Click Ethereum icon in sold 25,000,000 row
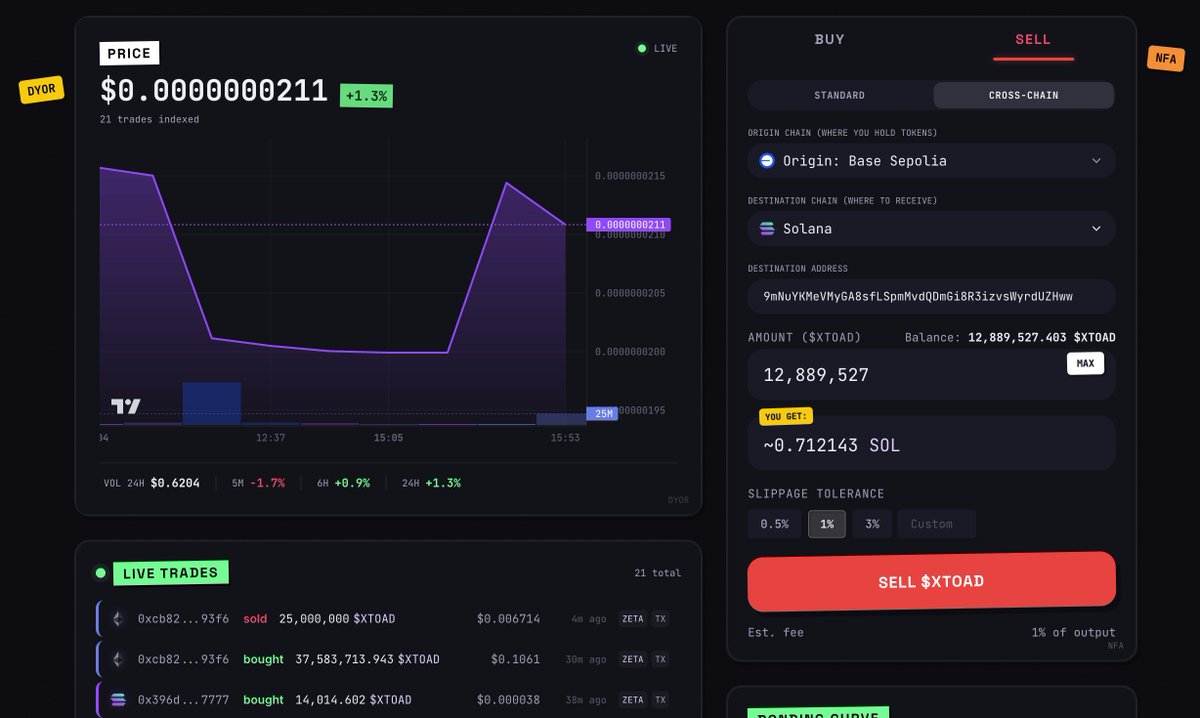Viewport: 1200px width, 718px height. pos(117,619)
